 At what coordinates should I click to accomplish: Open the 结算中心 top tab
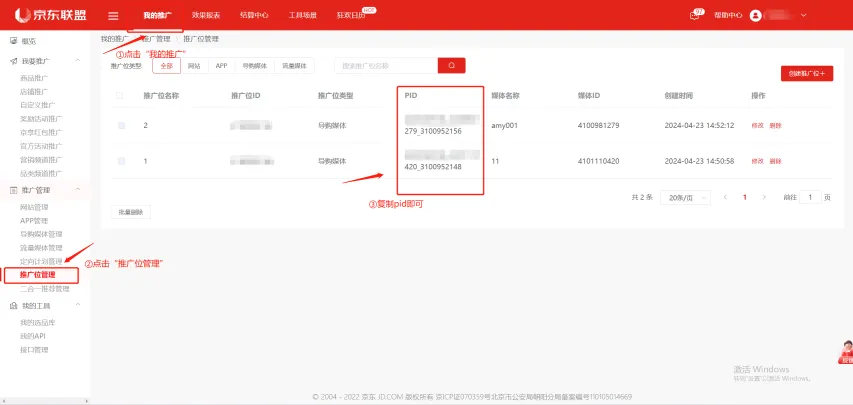(x=254, y=15)
